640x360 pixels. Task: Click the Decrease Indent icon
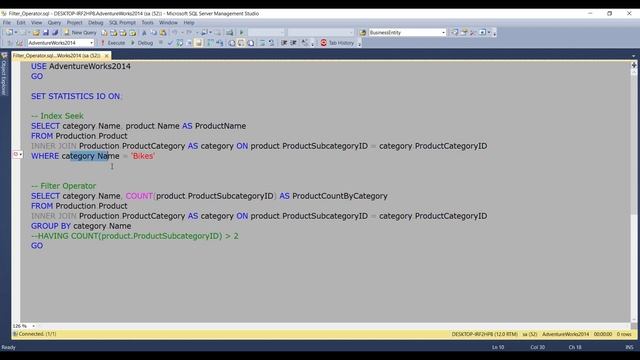(x=284, y=42)
